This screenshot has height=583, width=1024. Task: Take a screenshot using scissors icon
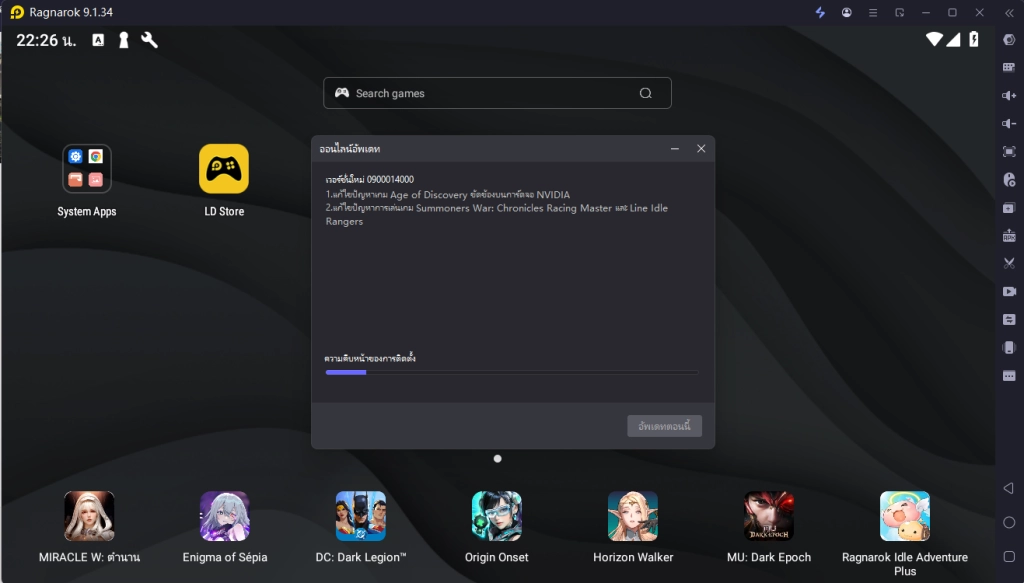1009,264
